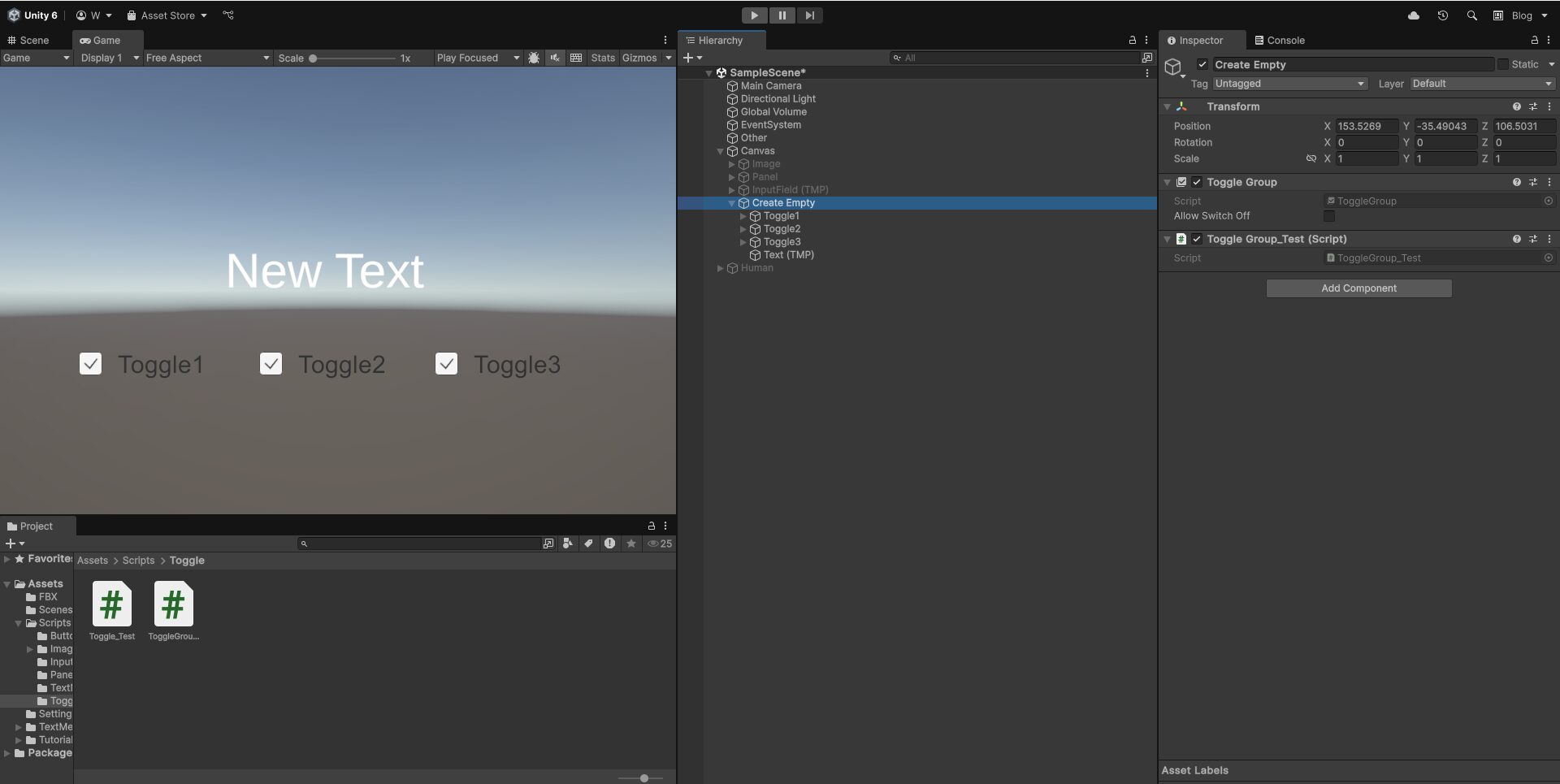The height and width of the screenshot is (784, 1560).
Task: Open editor search via the magnifier icon
Action: click(x=1471, y=15)
